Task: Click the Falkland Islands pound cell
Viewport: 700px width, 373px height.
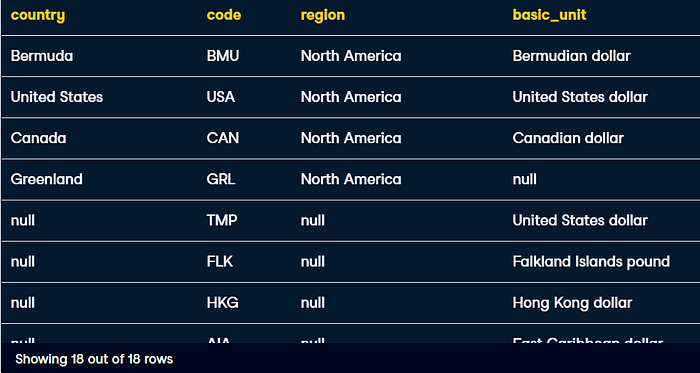Action: pyautogui.click(x=591, y=261)
